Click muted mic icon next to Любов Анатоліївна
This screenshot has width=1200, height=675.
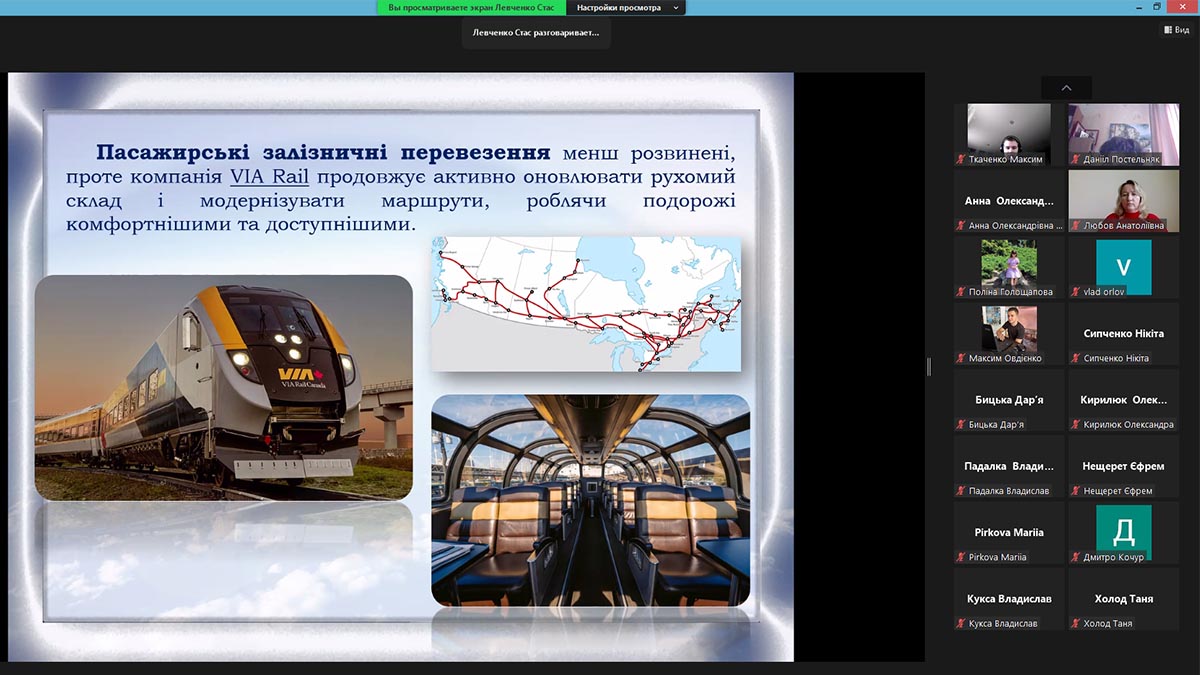click(x=1076, y=226)
